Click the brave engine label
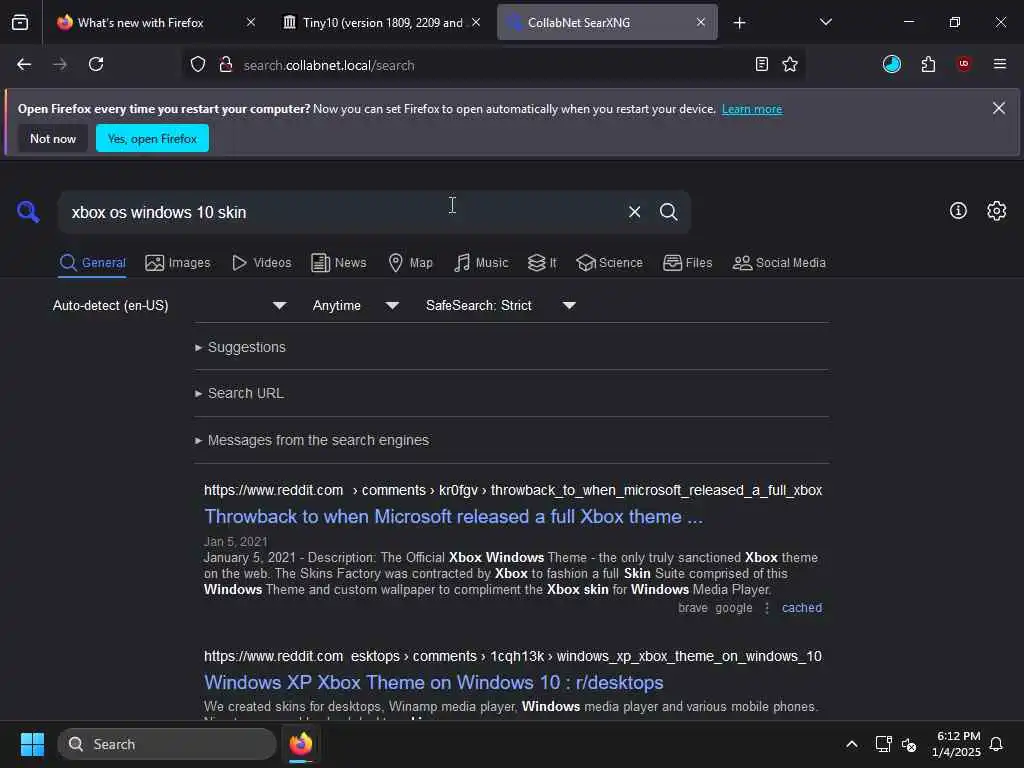The image size is (1024, 768). click(693, 607)
